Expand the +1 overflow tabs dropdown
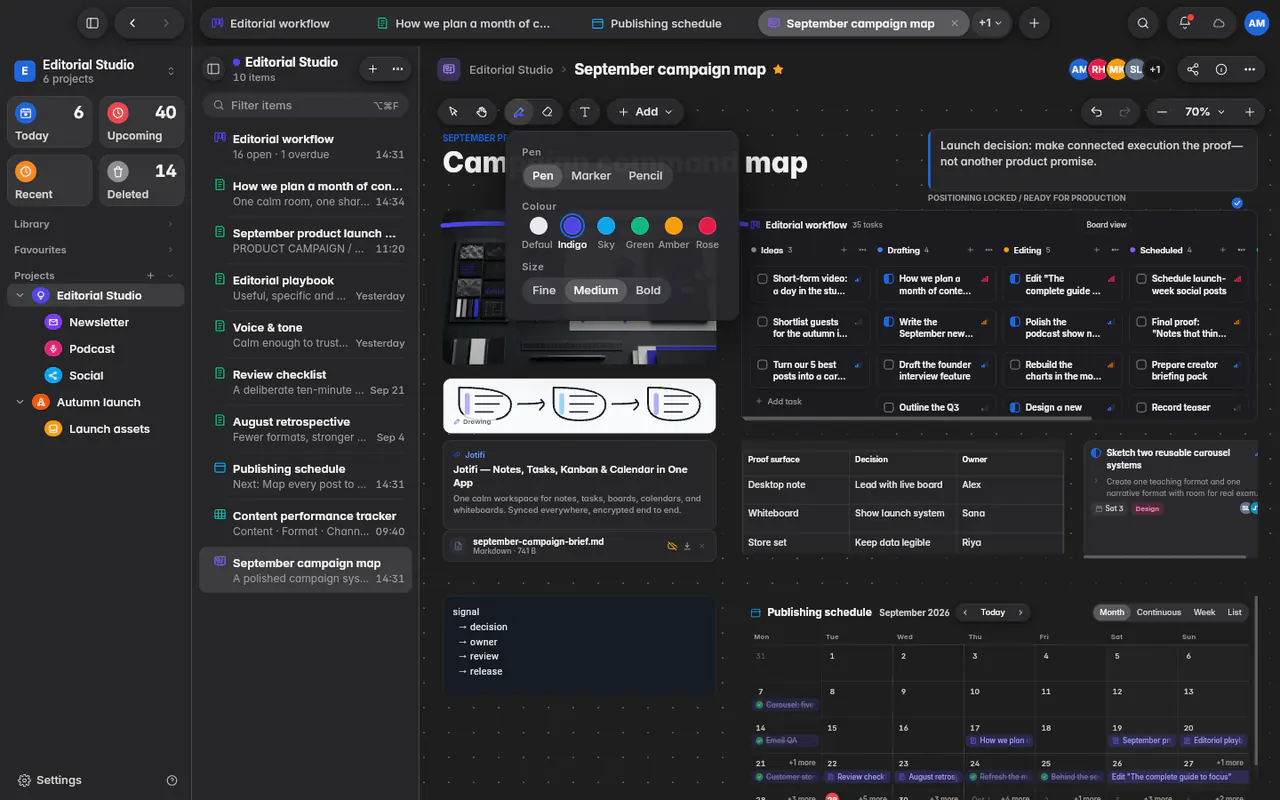 [x=990, y=23]
